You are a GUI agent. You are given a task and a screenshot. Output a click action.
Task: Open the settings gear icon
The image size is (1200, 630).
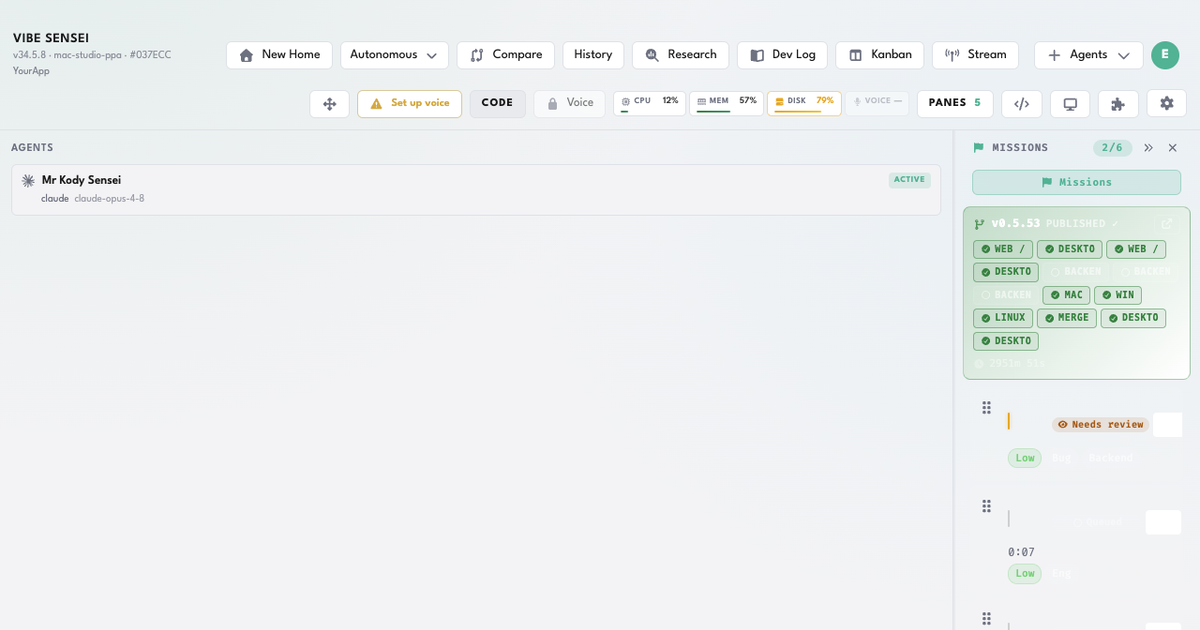pos(1166,104)
